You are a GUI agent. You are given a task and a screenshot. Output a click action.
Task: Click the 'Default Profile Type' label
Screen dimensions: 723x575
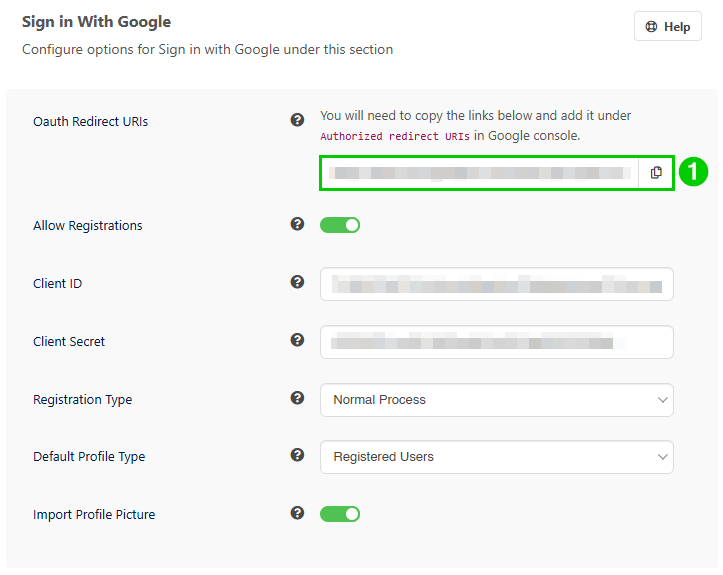[89, 456]
